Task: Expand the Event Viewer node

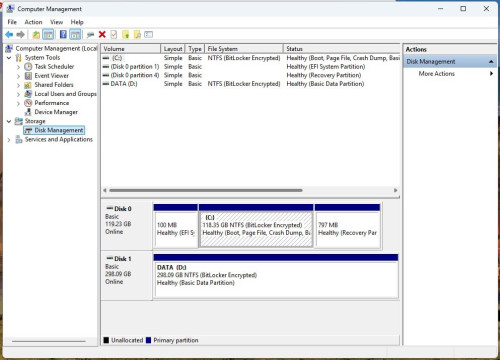Action: click(18, 76)
